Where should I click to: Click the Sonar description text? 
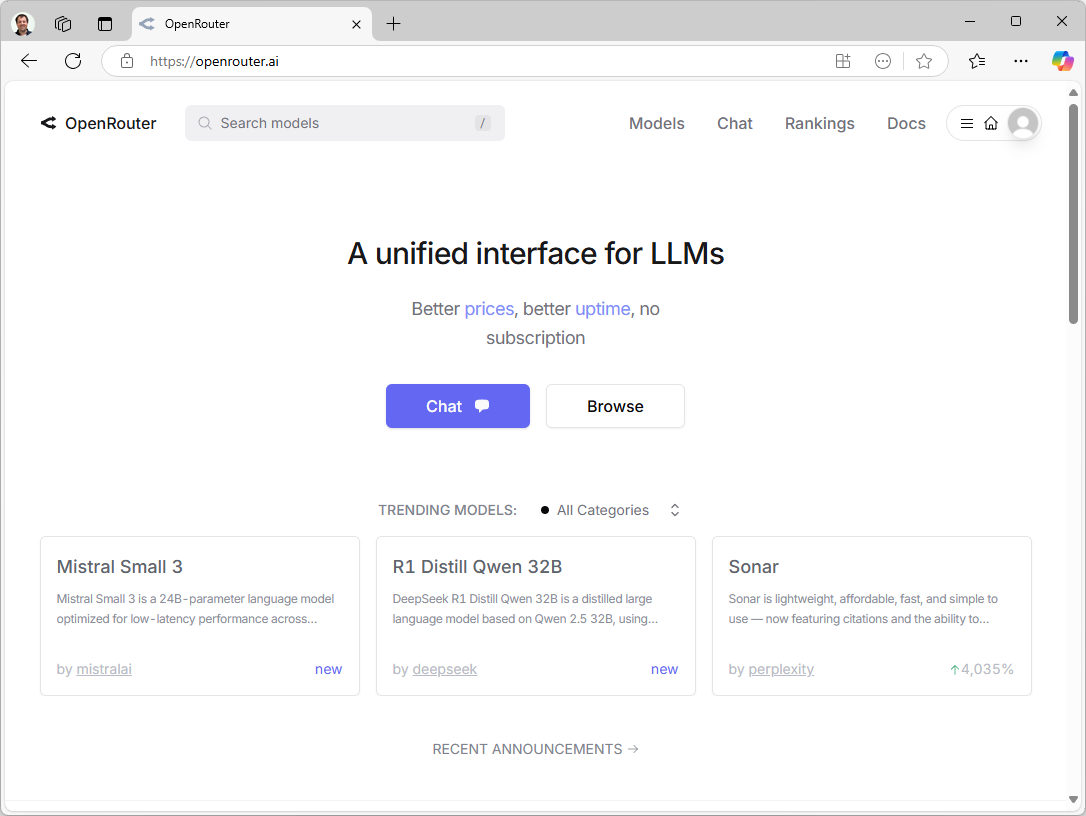click(863, 609)
